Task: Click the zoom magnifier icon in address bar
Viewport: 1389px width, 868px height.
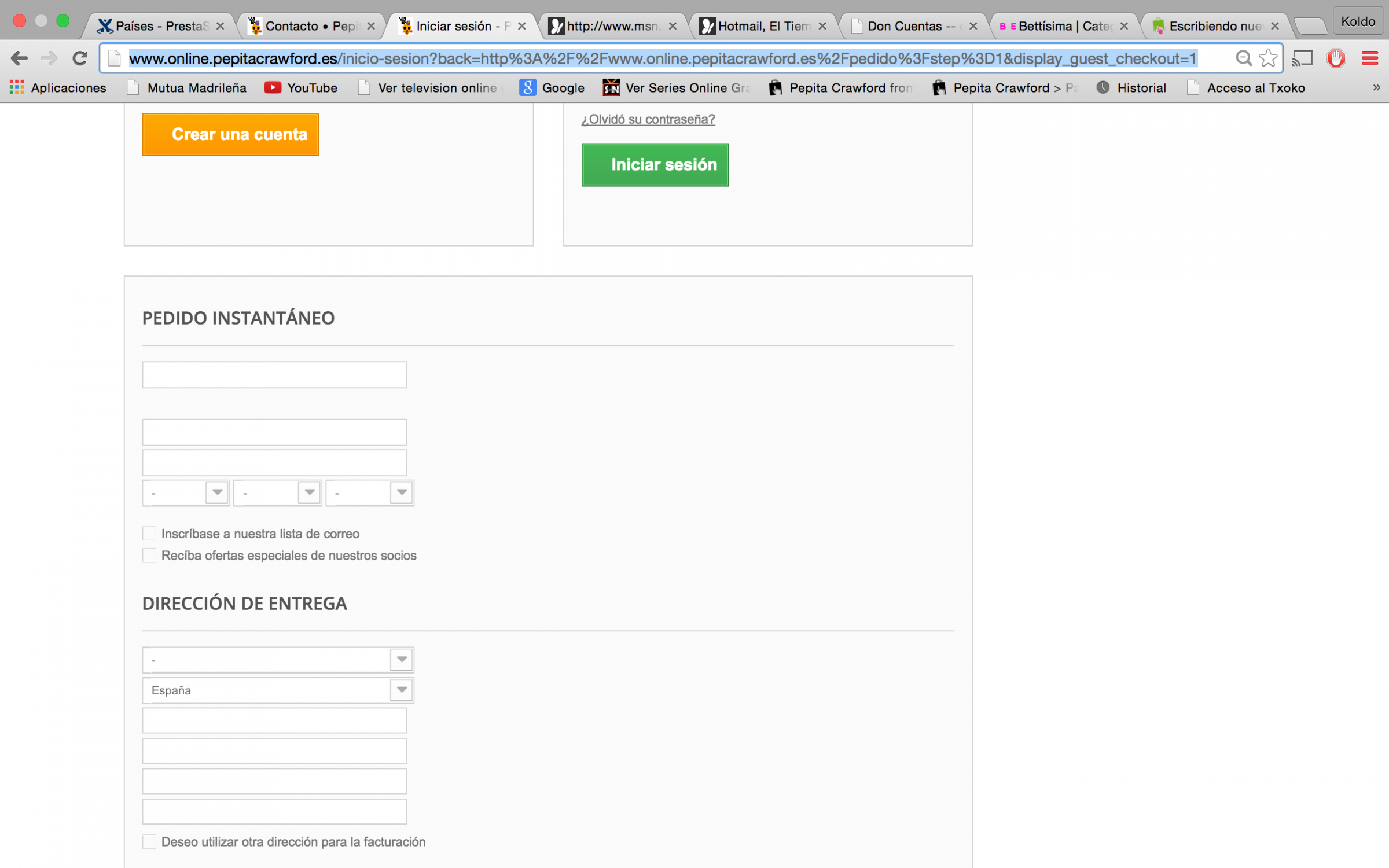Action: click(x=1243, y=58)
